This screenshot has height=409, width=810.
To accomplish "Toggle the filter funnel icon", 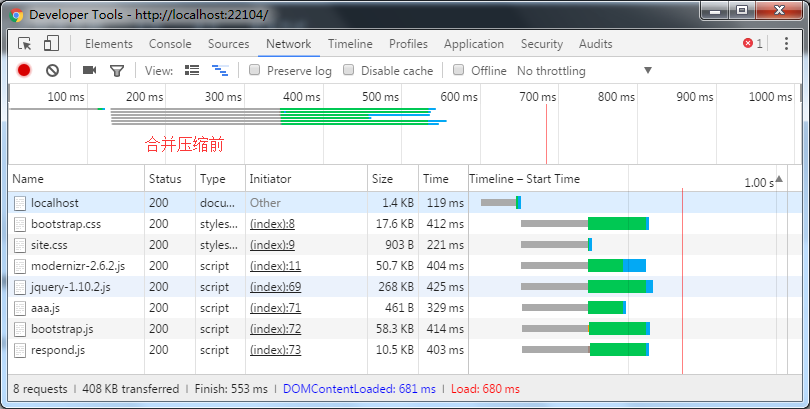I will coord(117,71).
